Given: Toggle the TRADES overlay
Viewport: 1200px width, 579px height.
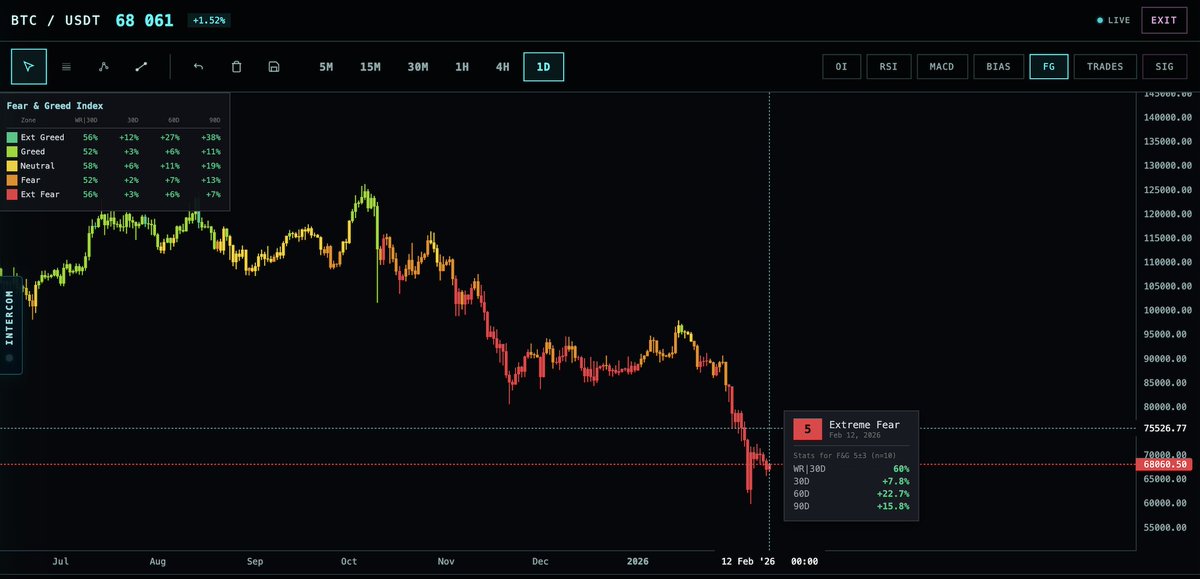Looking at the screenshot, I should tap(1105, 67).
